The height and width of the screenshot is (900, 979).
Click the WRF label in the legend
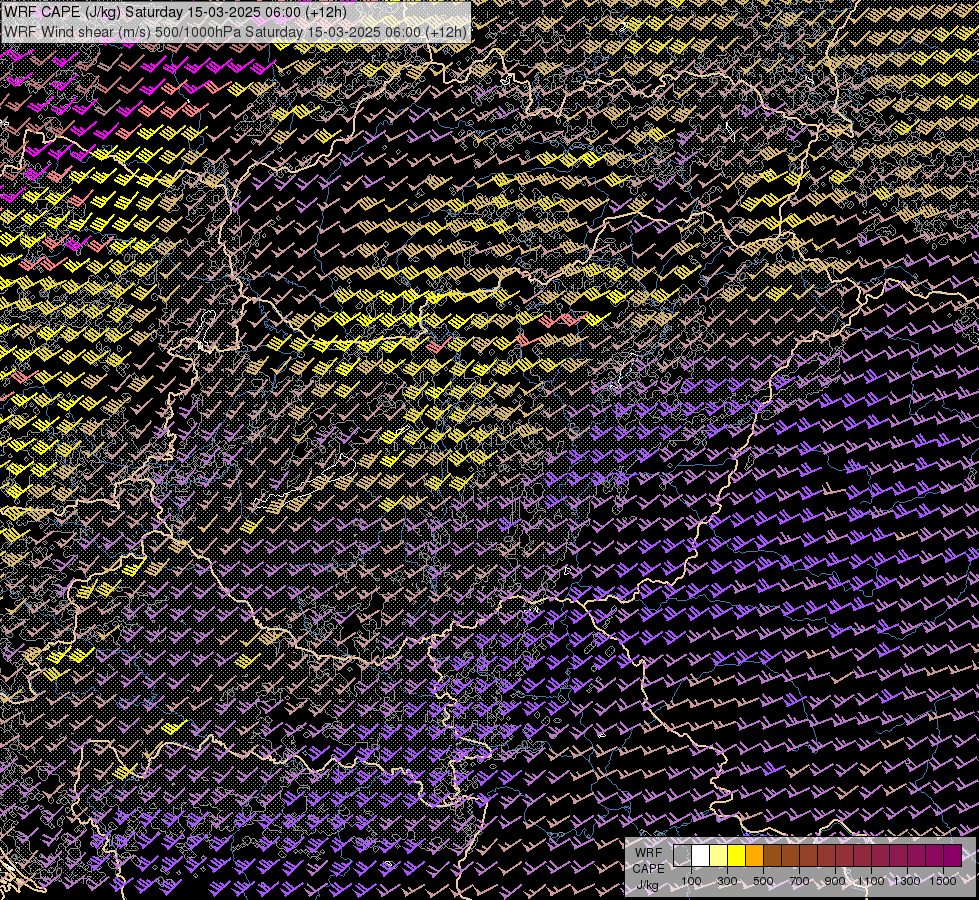pos(648,853)
